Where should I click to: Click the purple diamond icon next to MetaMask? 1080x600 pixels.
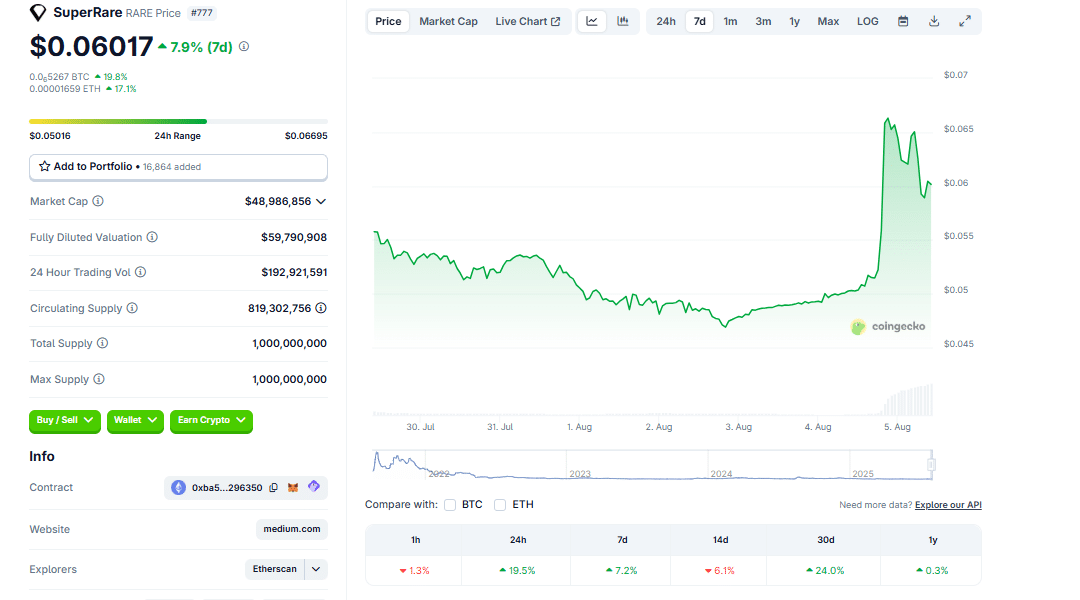tap(314, 486)
